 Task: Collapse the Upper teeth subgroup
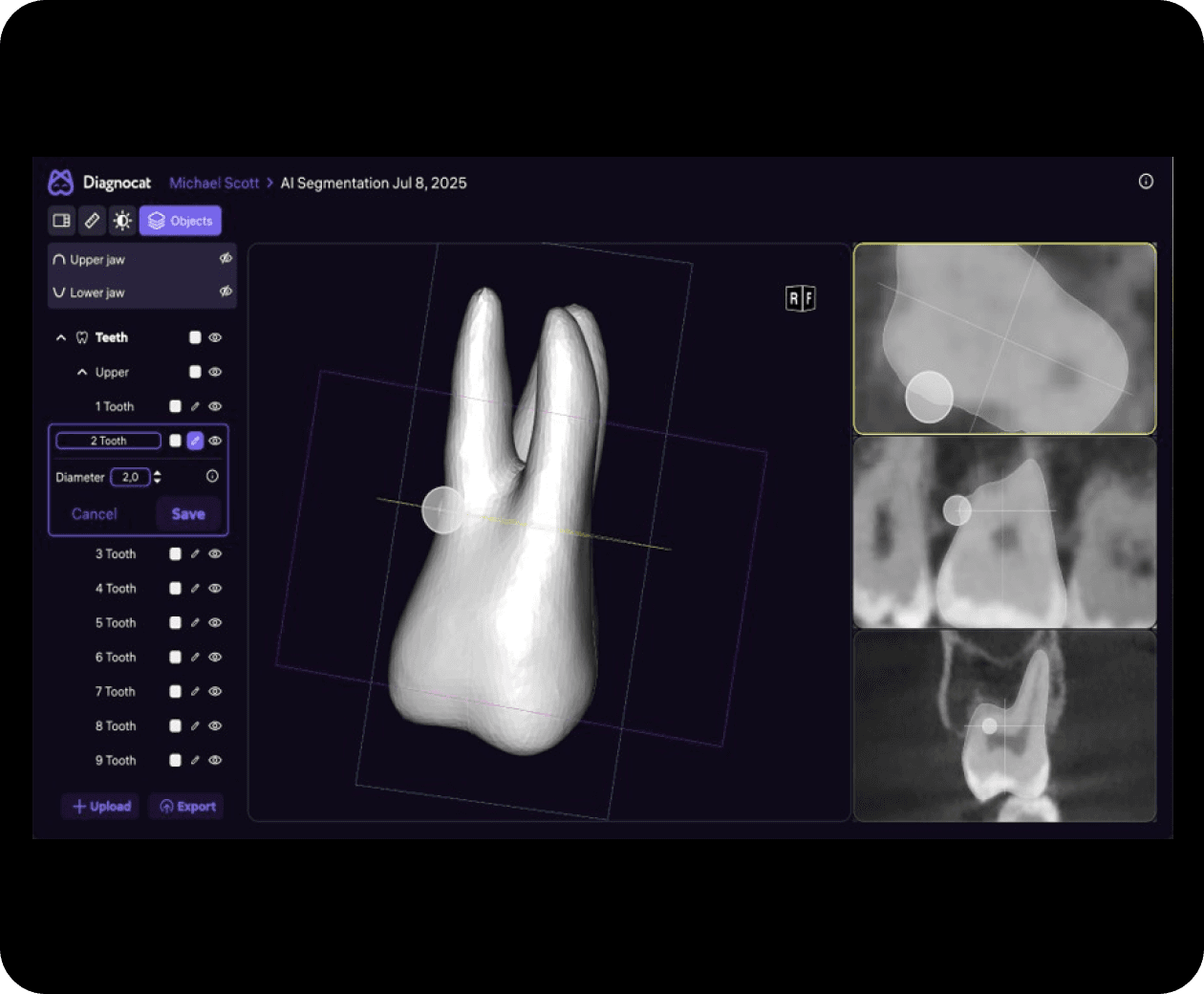point(82,373)
